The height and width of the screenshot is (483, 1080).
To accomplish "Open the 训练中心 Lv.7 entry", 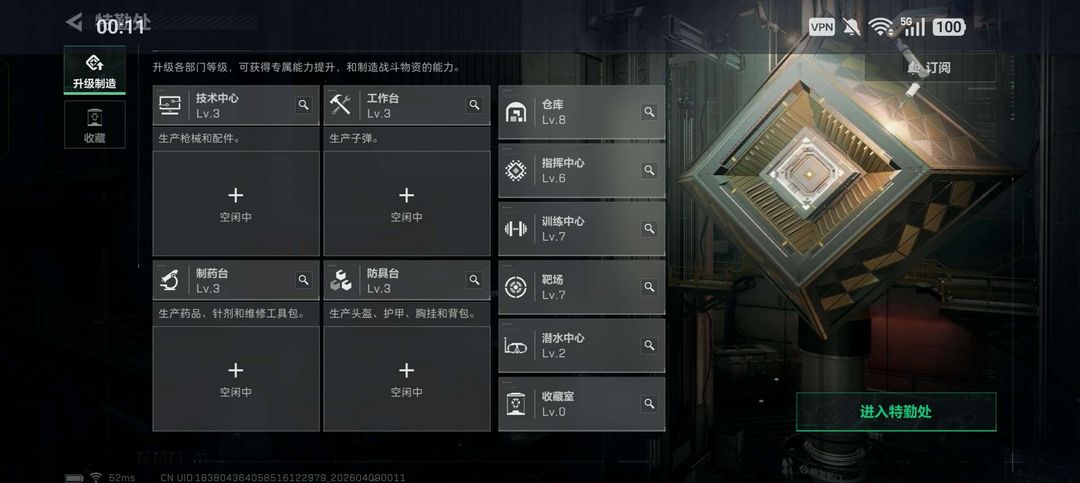I will click(582, 229).
